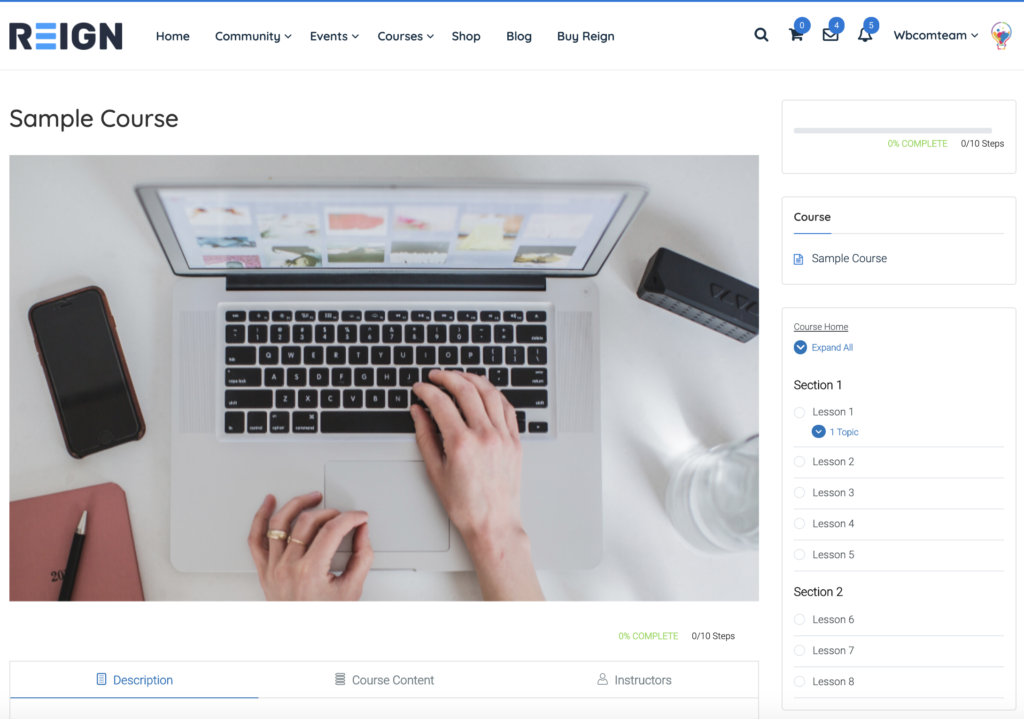Toggle Lesson 4 completion circle
Screen dimensions: 1024x719
pos(799,524)
